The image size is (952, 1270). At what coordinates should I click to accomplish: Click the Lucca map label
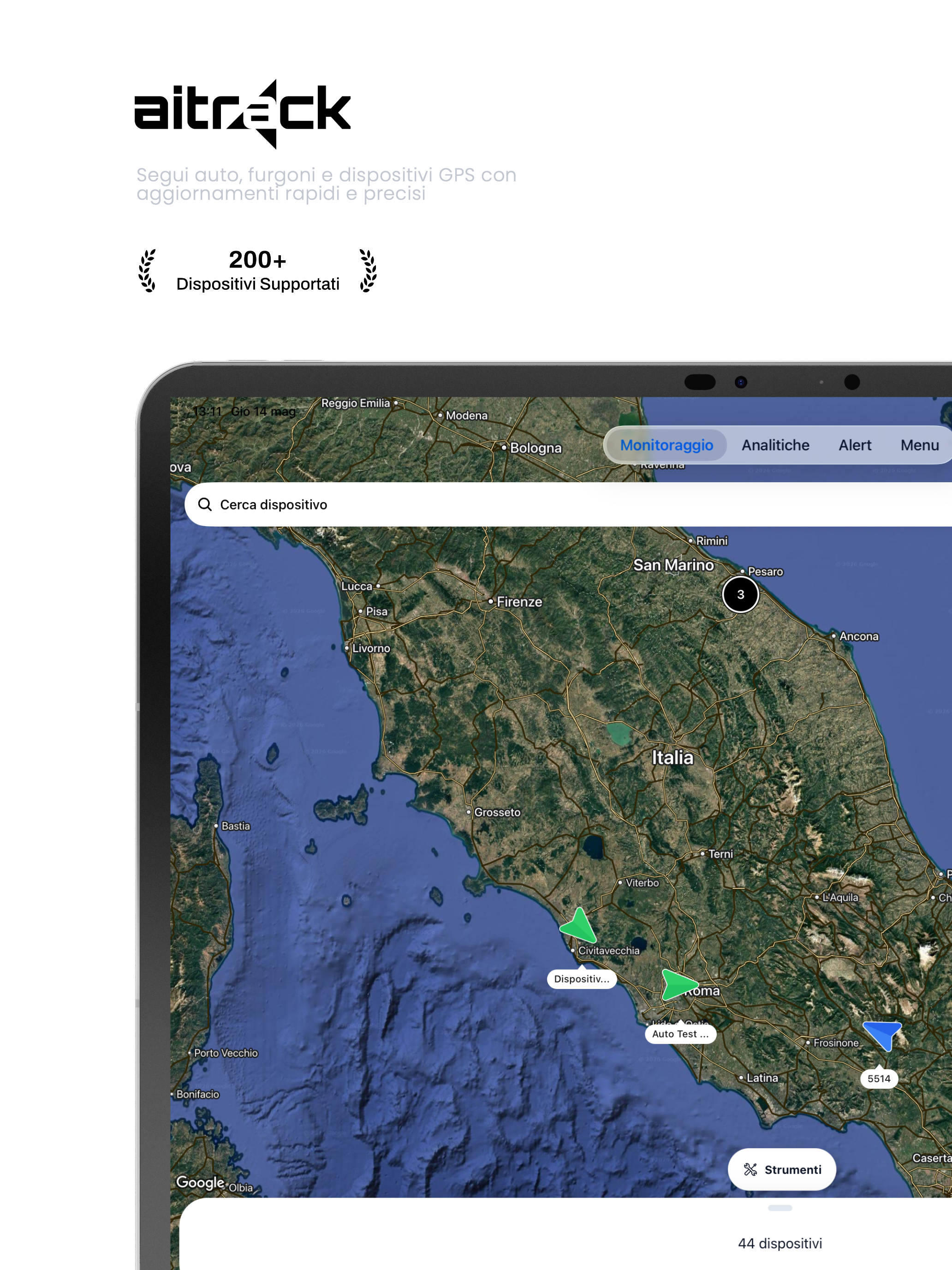[357, 586]
